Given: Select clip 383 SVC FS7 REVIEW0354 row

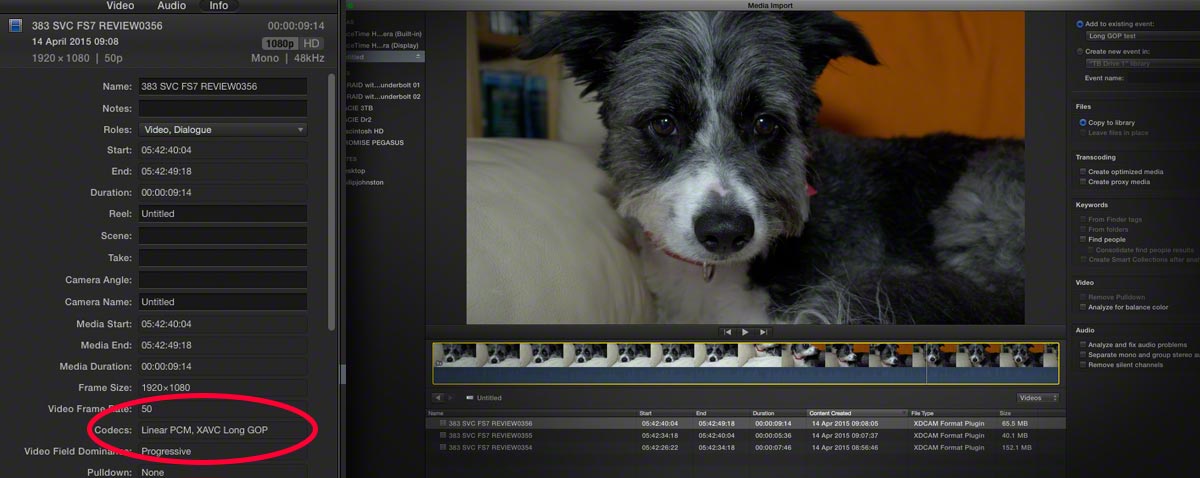Looking at the screenshot, I should click(x=746, y=448).
